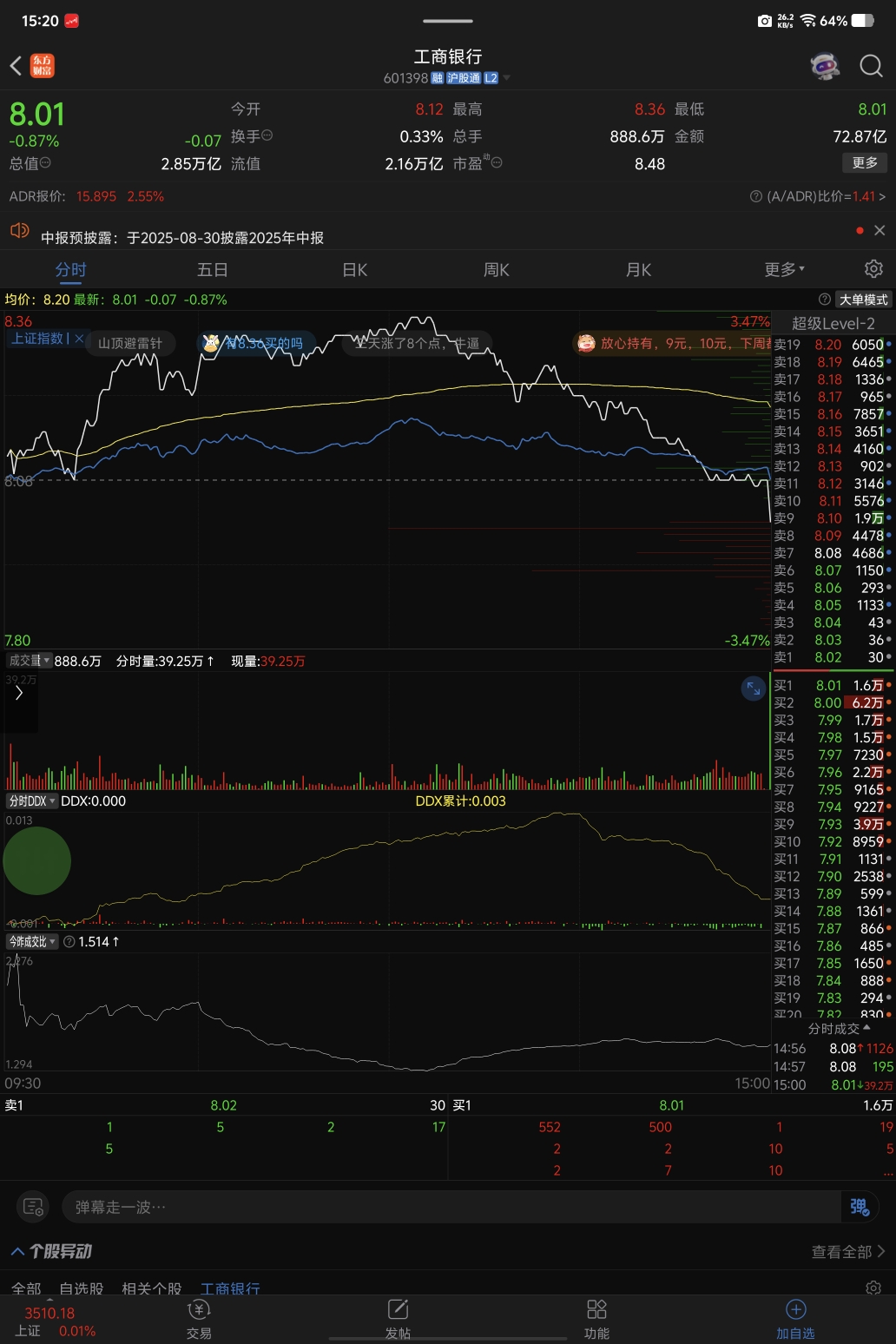Open 个股异动 settings gear
This screenshot has width=896, height=1344.
[x=873, y=1287]
